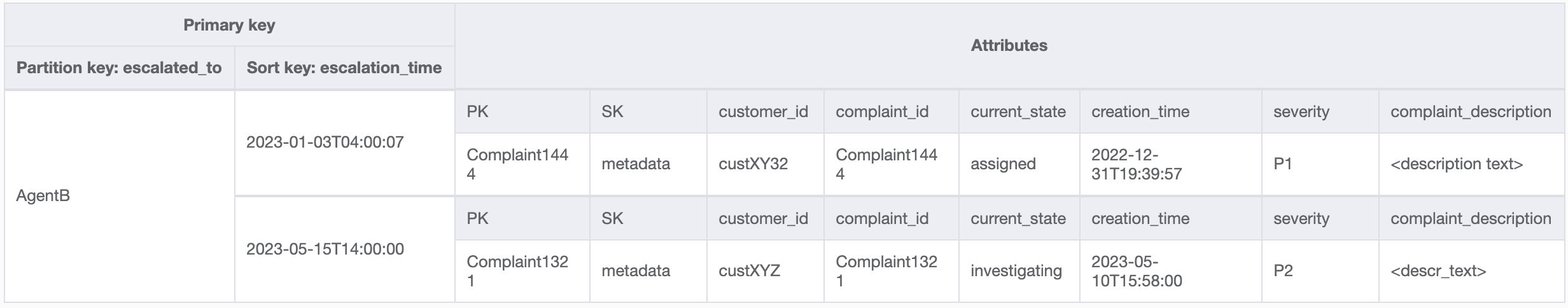Click the custXYZ customer_id value
The width and height of the screenshot is (1568, 308).
click(x=749, y=271)
